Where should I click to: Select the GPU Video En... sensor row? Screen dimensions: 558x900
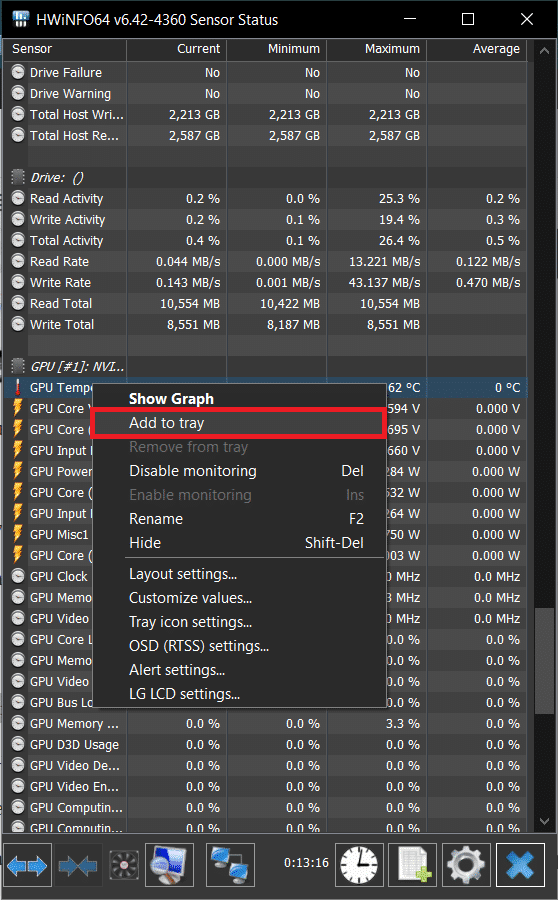click(266, 786)
